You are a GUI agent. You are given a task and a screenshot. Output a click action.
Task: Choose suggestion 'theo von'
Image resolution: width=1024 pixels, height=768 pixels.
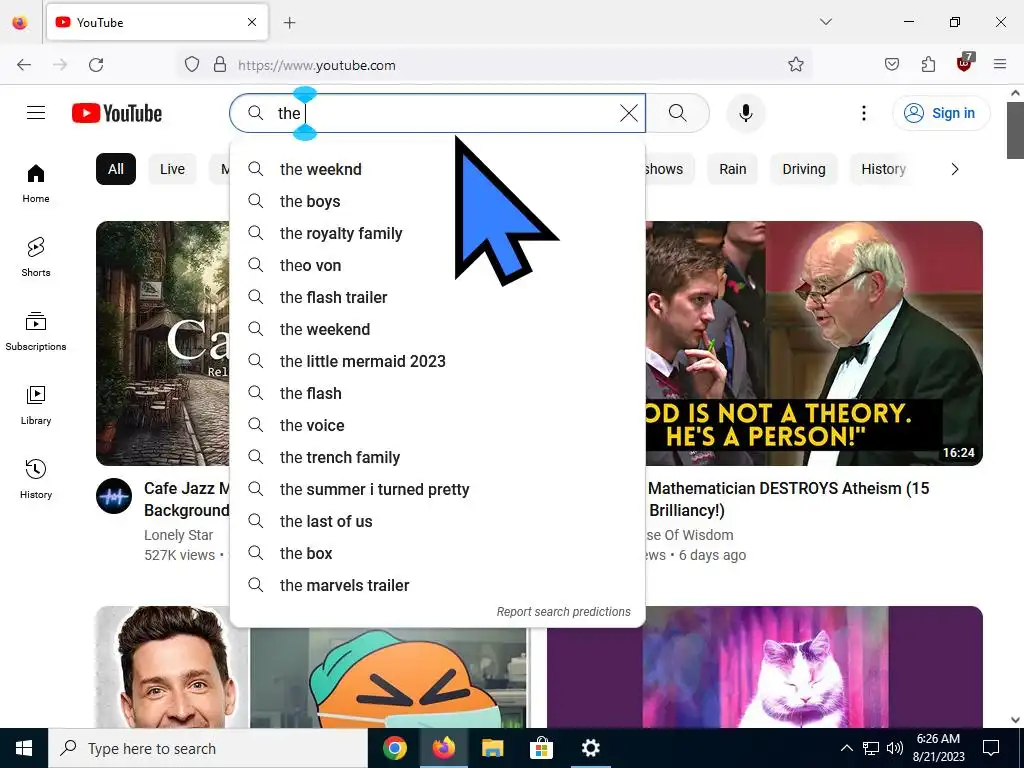click(x=438, y=265)
